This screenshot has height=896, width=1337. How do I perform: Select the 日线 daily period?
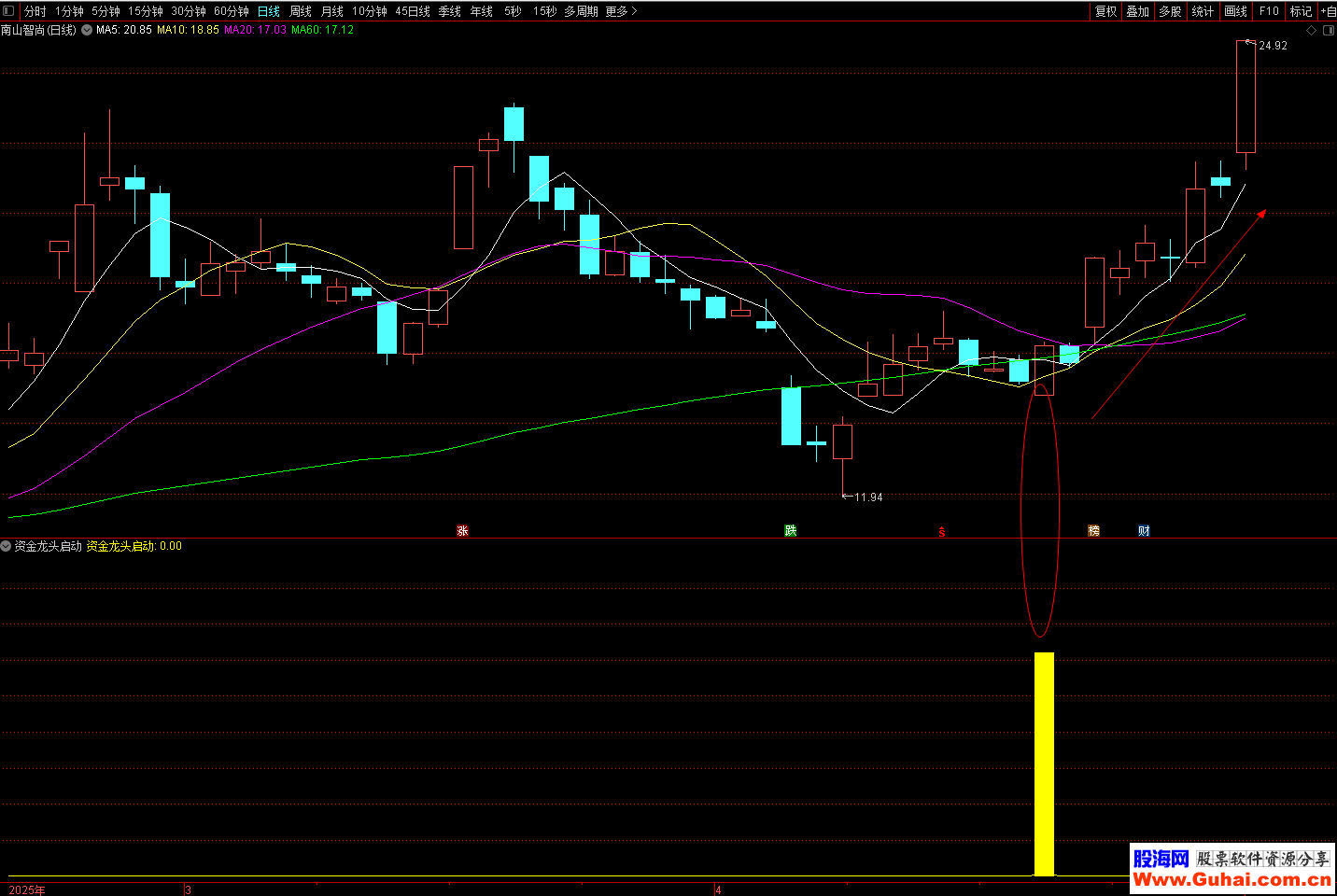point(269,11)
